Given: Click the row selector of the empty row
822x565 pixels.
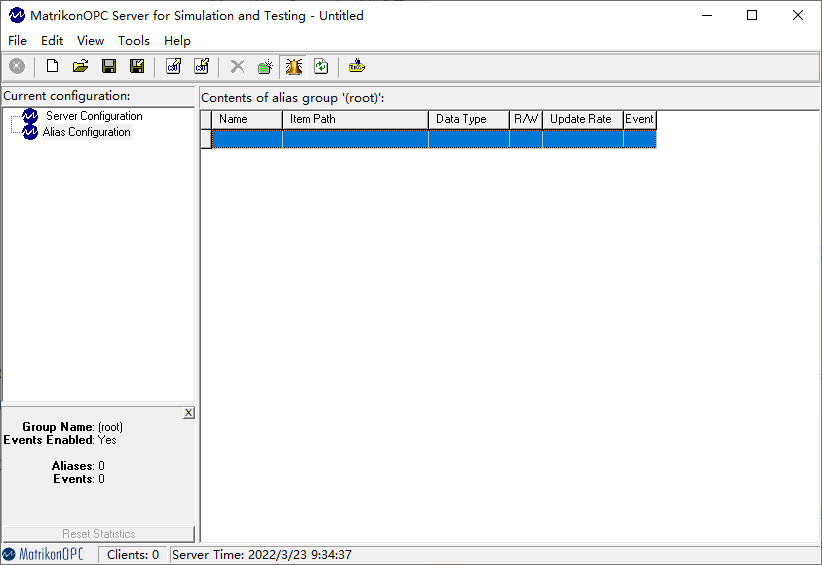Looking at the screenshot, I should (206, 139).
